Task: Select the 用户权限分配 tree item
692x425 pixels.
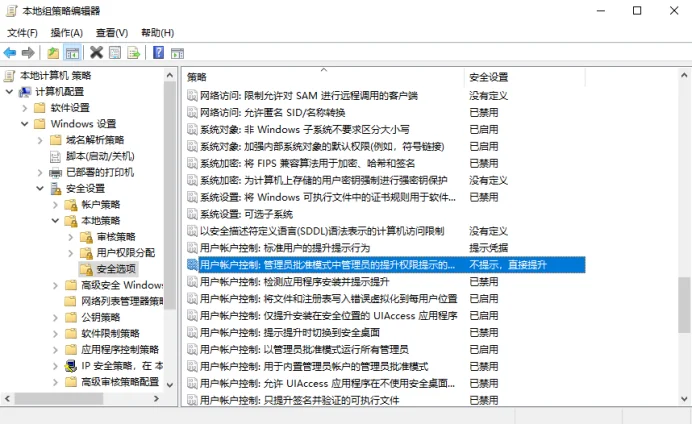Action: point(126,253)
